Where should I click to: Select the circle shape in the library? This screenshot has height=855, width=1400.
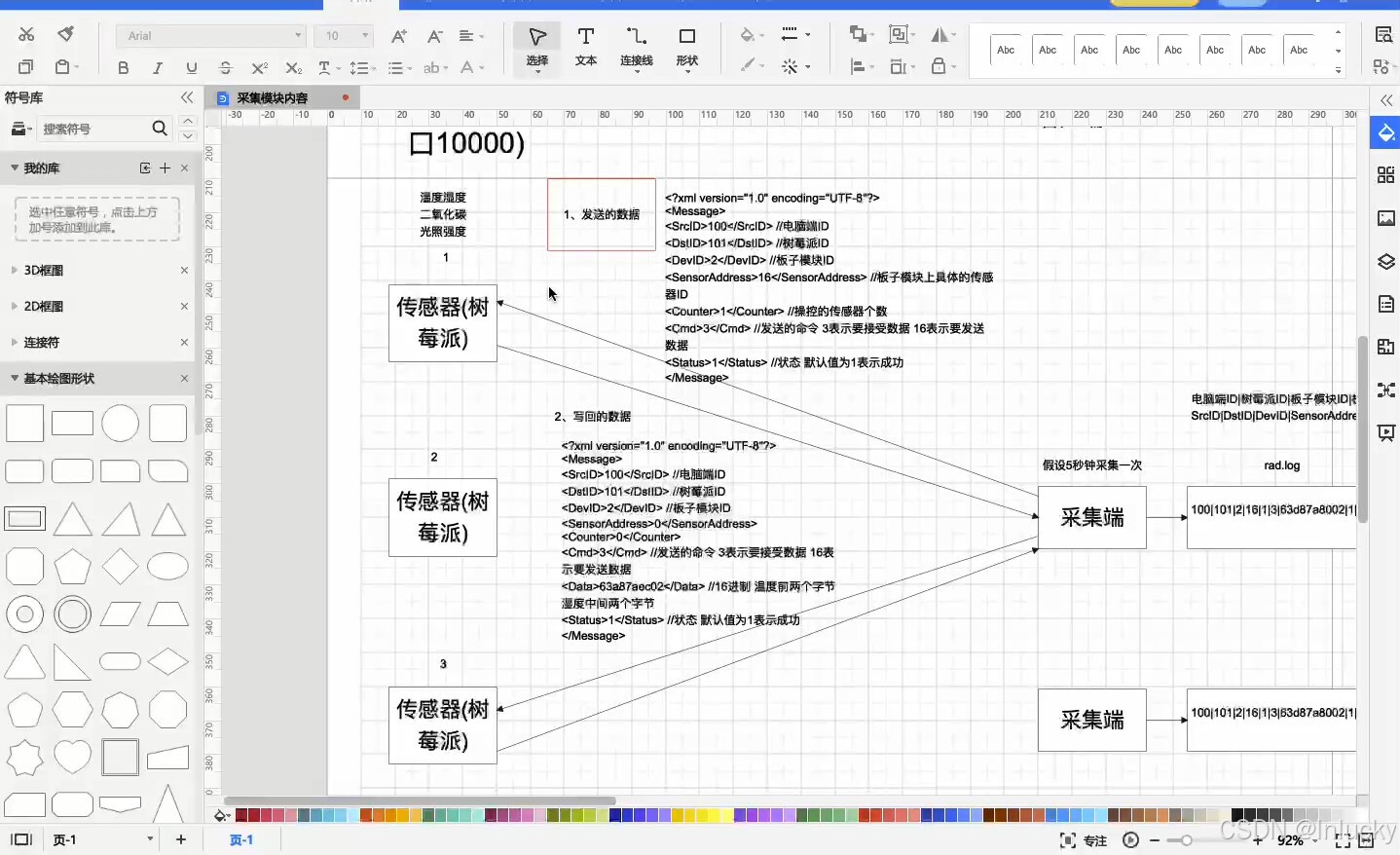tap(120, 424)
